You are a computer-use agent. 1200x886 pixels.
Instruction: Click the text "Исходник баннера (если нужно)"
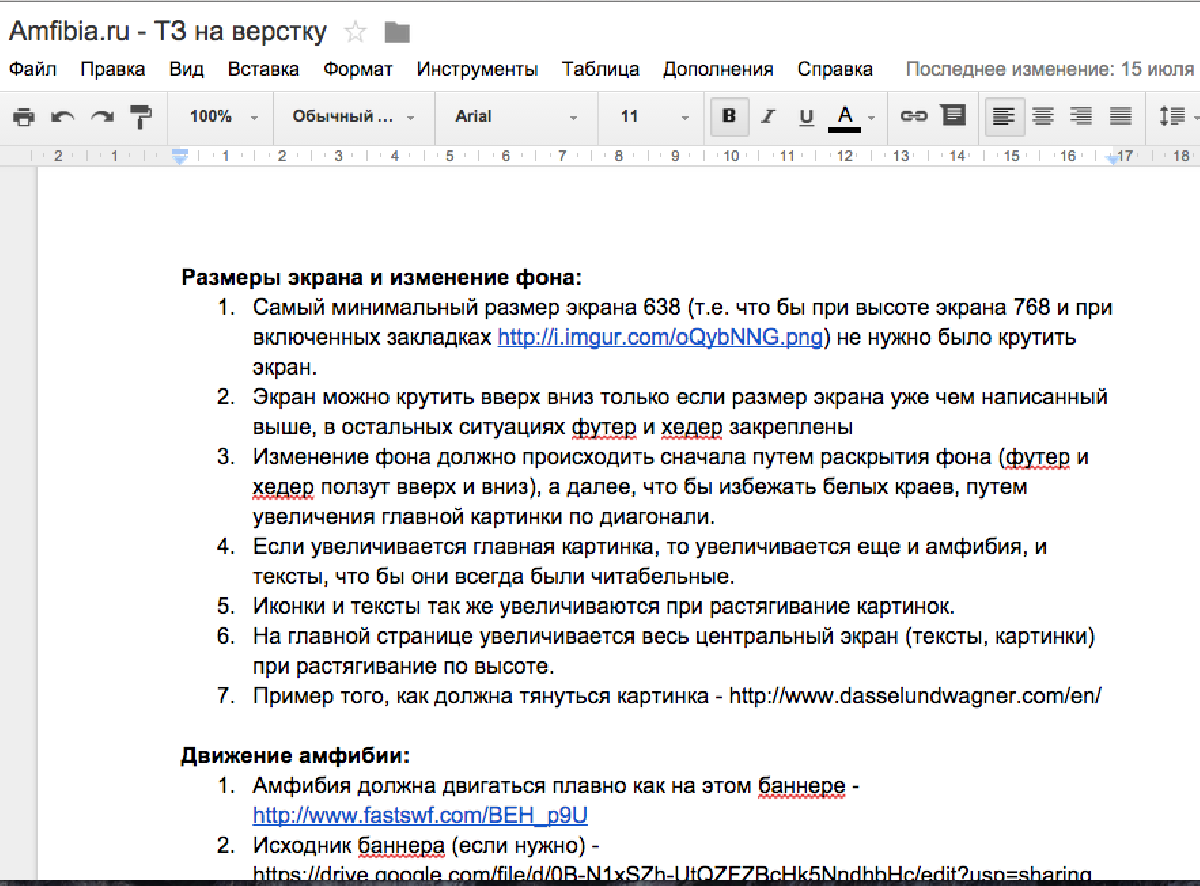[x=415, y=845]
